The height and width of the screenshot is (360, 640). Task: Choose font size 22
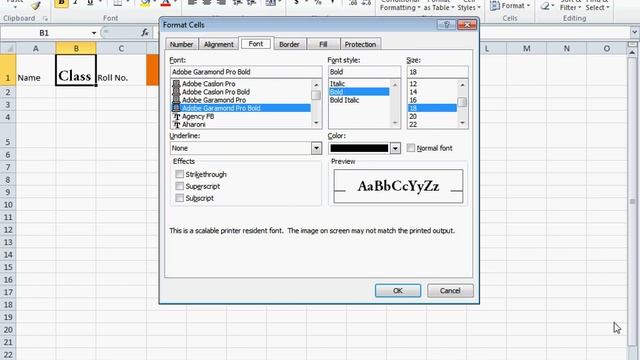point(413,124)
